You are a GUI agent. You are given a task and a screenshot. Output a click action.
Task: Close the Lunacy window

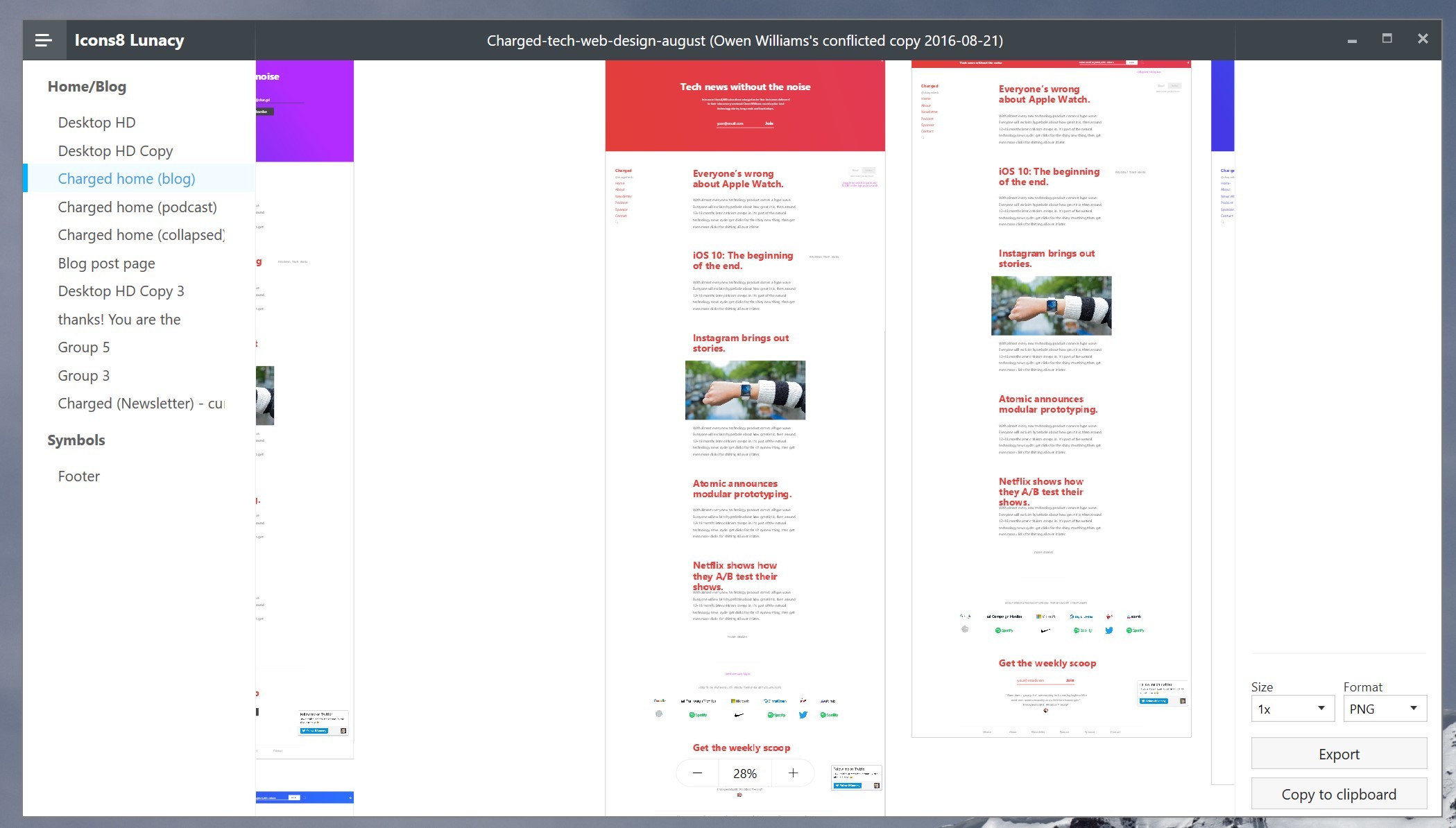(1423, 39)
